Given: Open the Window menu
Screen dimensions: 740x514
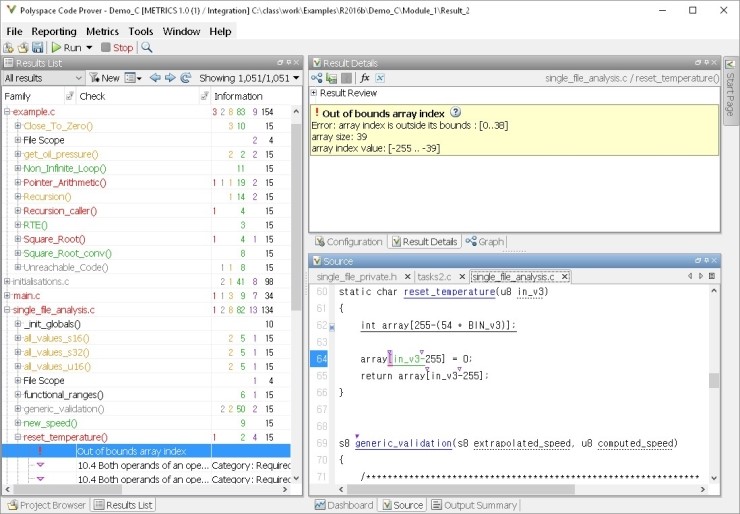Looking at the screenshot, I should tap(181, 32).
